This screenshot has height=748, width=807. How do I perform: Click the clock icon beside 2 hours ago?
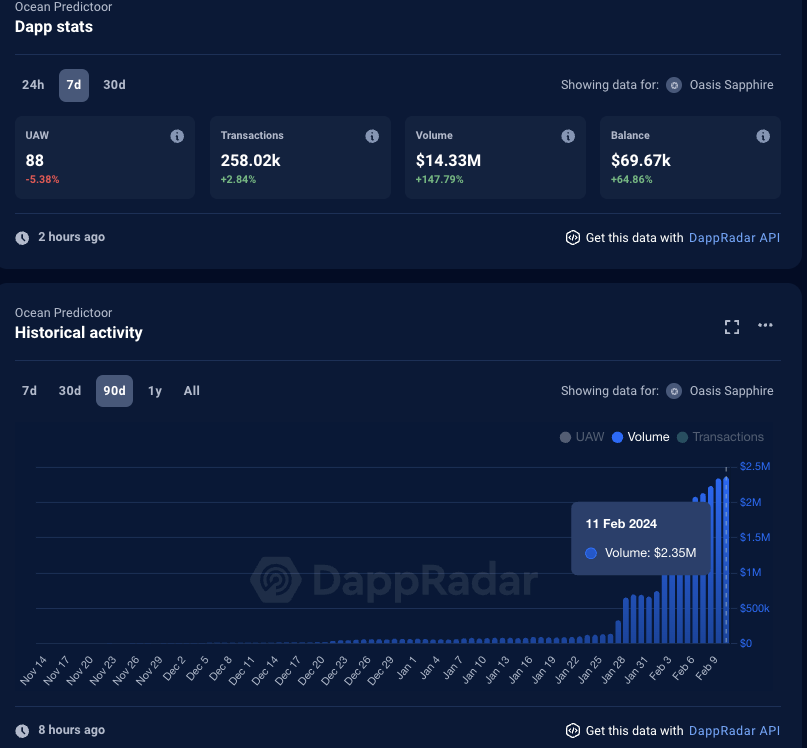[x=22, y=238]
